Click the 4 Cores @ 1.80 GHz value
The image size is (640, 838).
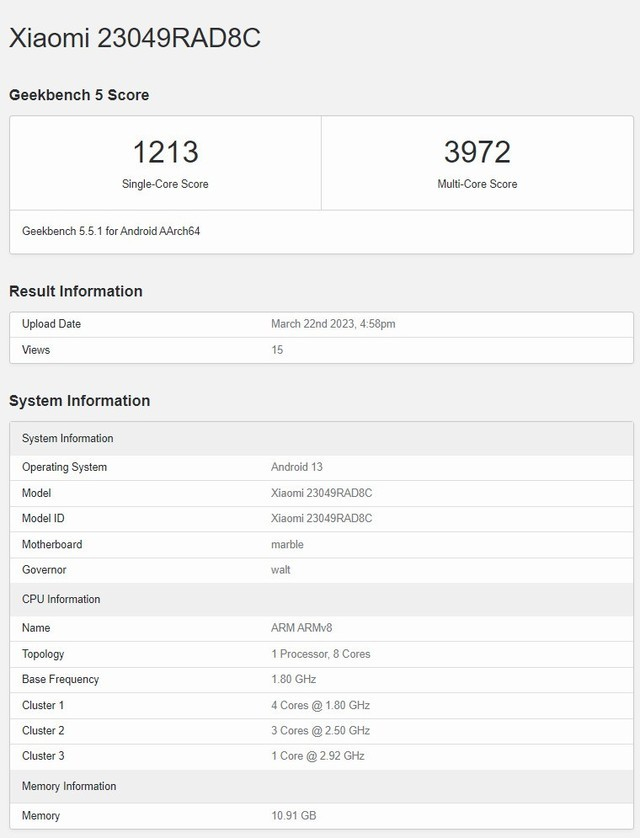pos(321,705)
